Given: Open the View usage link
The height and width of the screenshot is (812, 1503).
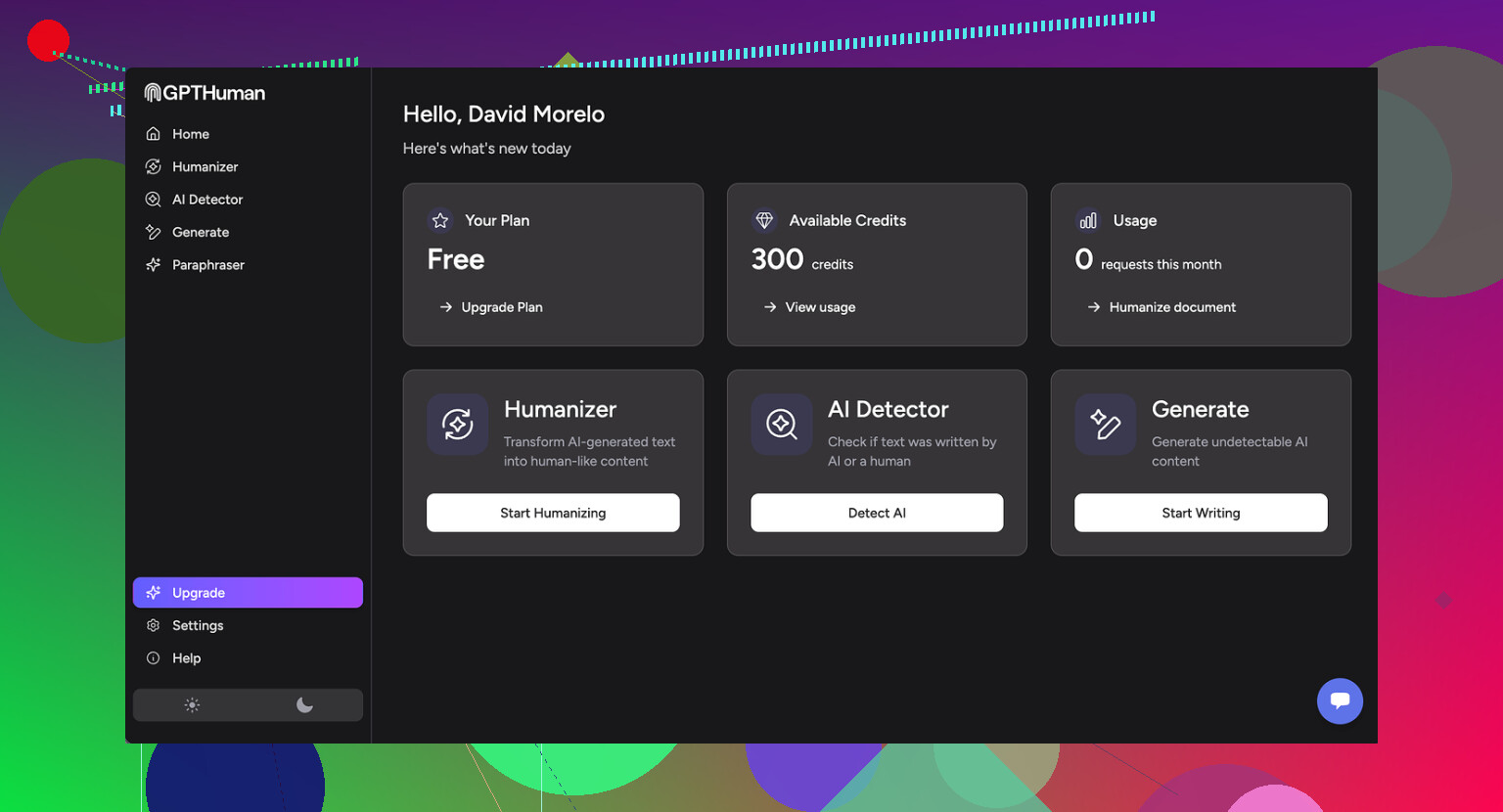Looking at the screenshot, I should 820,306.
